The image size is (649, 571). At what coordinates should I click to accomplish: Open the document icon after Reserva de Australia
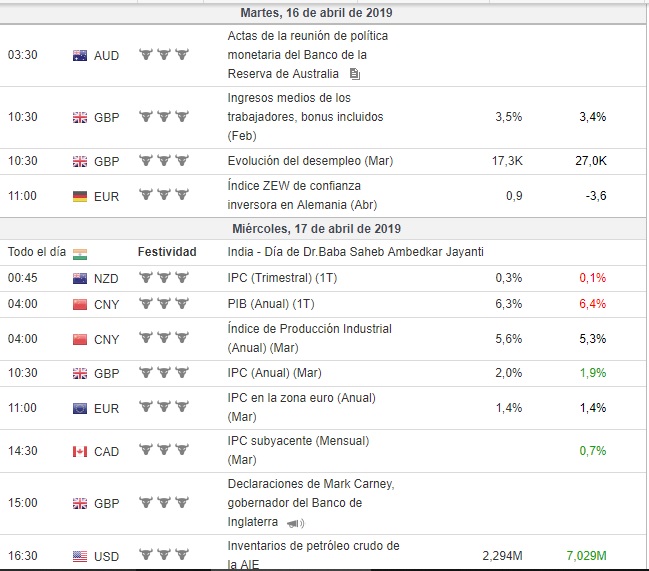pyautogui.click(x=355, y=74)
